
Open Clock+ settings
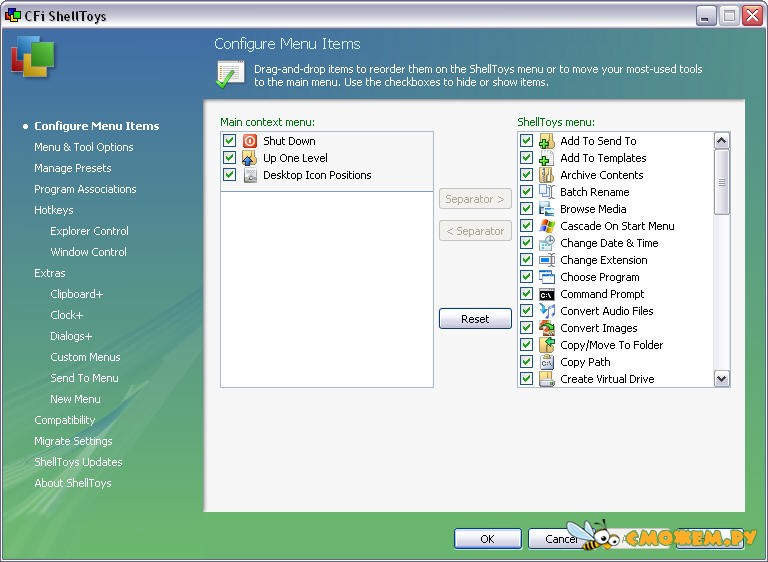[67, 315]
